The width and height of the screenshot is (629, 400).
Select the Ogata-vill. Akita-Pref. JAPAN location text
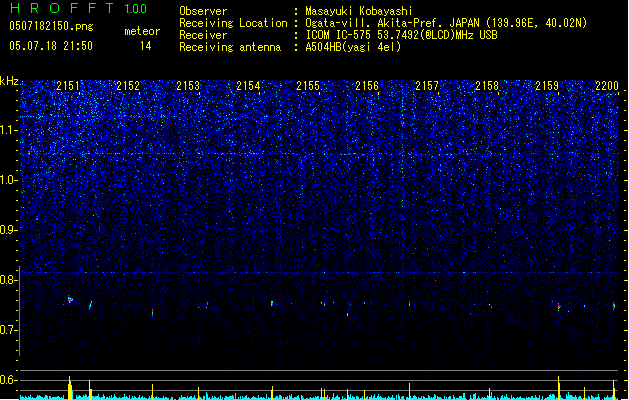pyautogui.click(x=446, y=23)
